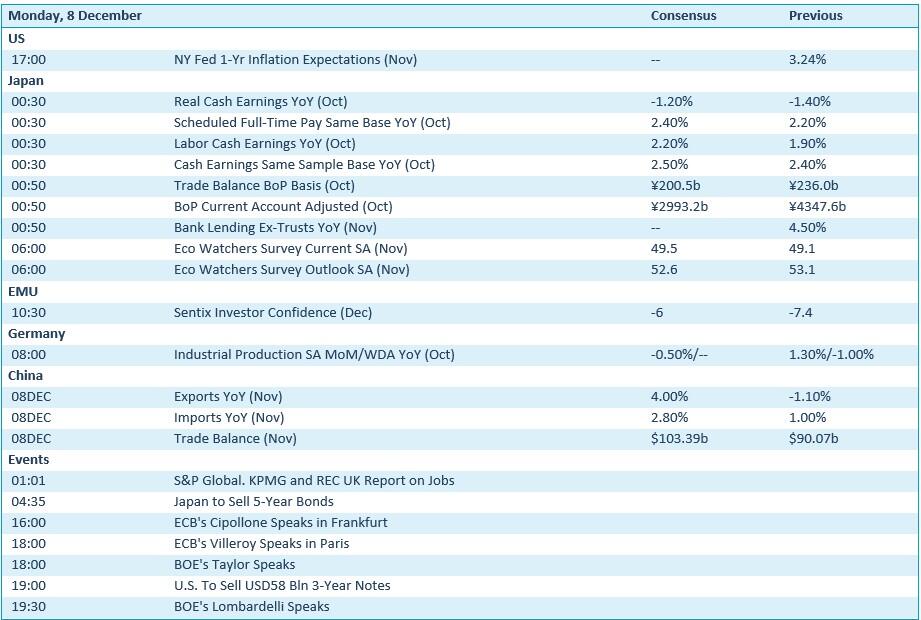Select the Japan section heading

click(x=26, y=80)
